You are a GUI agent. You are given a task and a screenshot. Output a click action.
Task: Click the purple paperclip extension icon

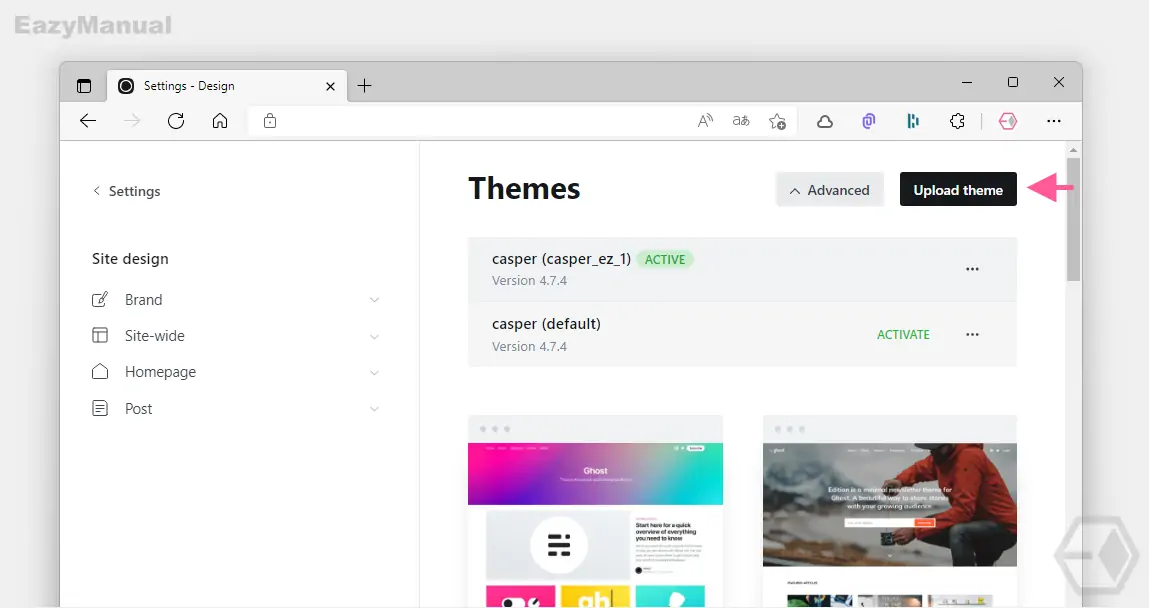coord(869,121)
